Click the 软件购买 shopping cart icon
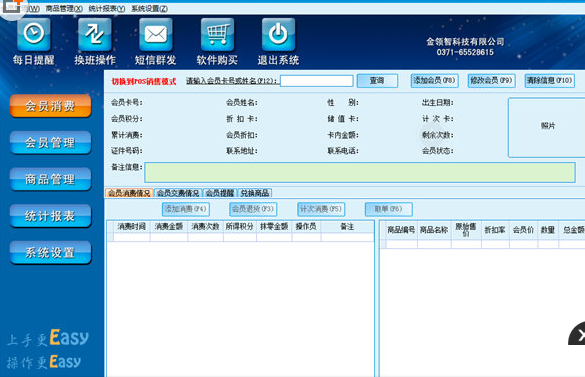This screenshot has height=377, width=585. (217, 35)
